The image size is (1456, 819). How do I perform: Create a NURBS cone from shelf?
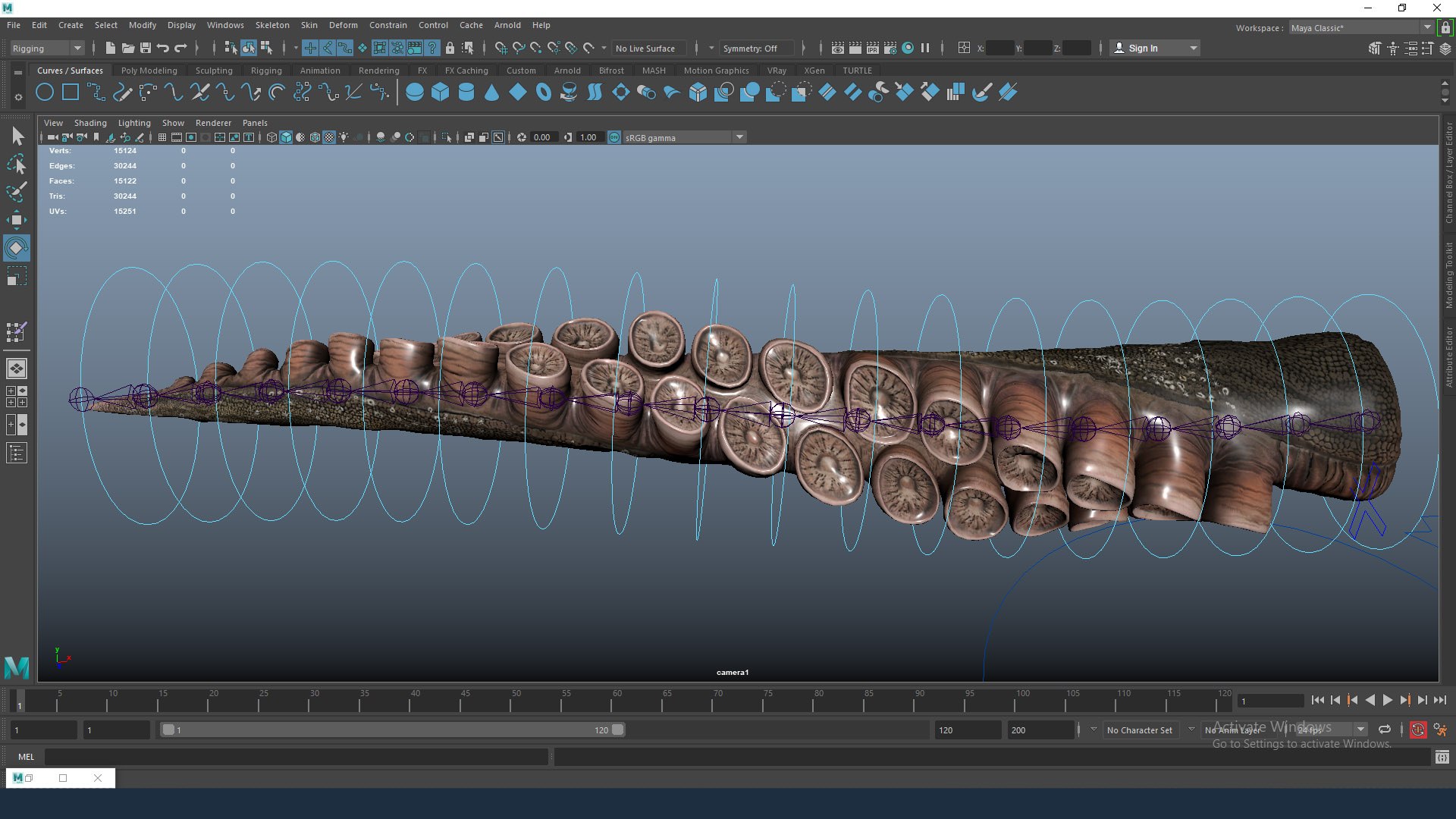[491, 93]
